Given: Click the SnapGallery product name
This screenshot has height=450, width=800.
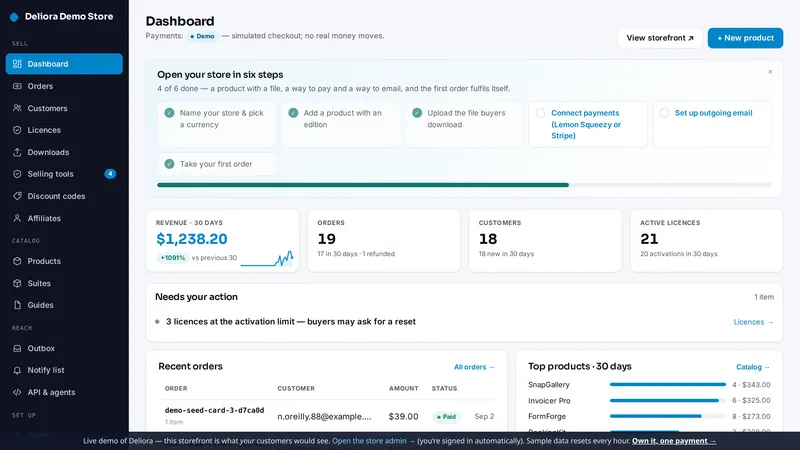Looking at the screenshot, I should pos(548,385).
